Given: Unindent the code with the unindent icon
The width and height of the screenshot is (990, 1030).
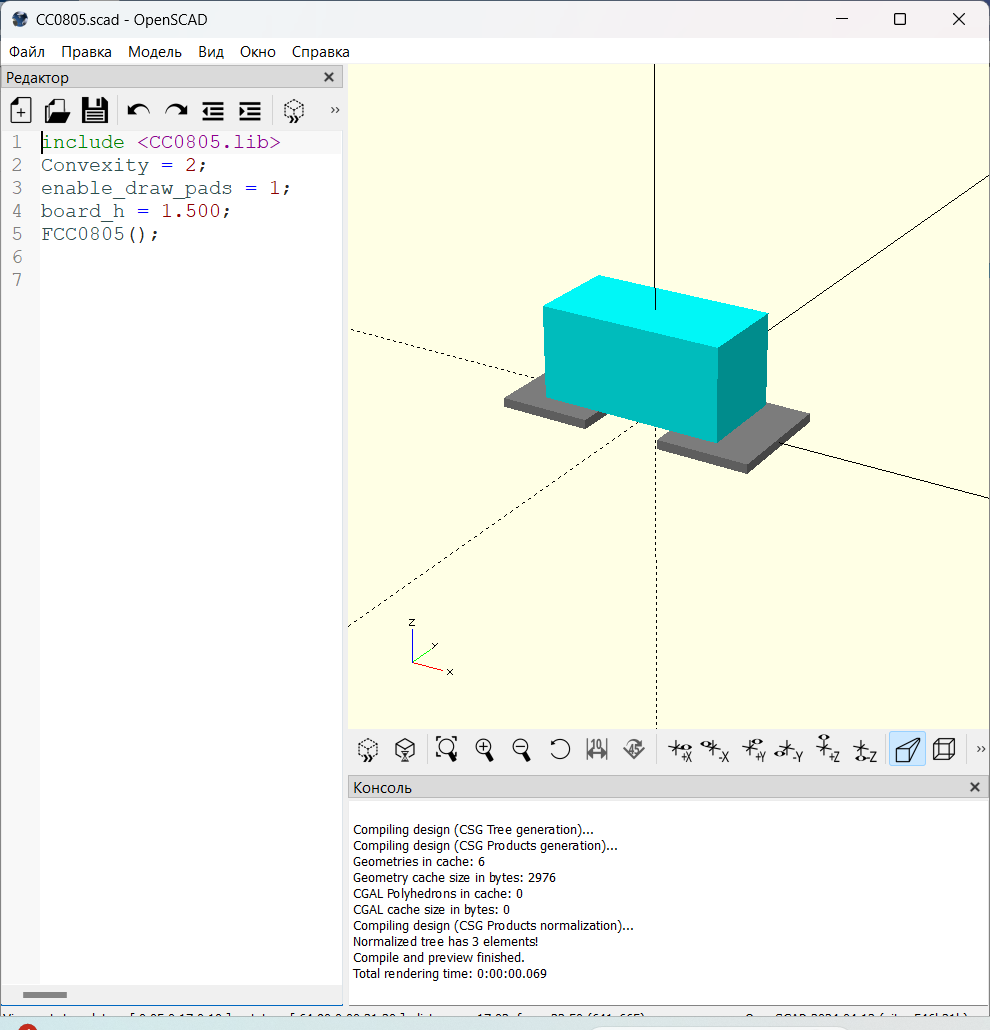Looking at the screenshot, I should (213, 110).
